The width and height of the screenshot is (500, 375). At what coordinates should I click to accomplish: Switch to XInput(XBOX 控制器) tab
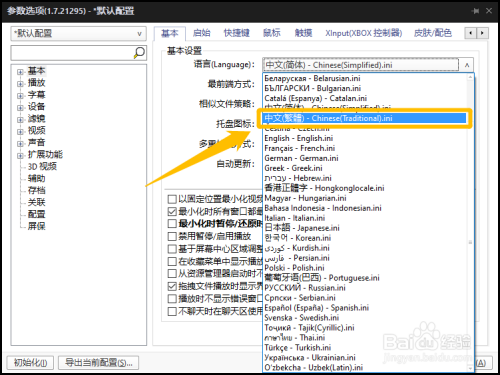364,33
